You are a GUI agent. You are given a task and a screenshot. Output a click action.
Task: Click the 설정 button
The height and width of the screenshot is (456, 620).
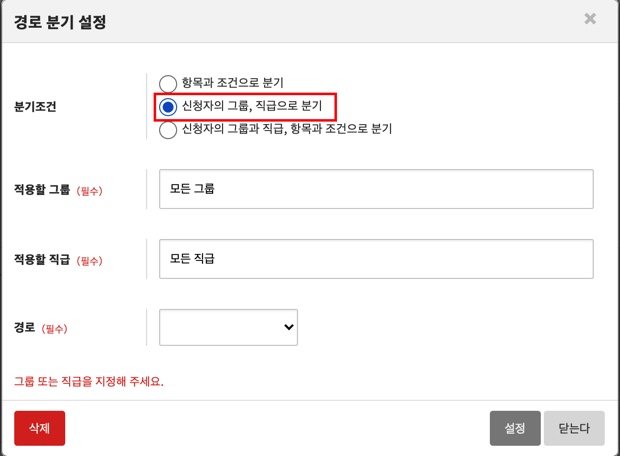coord(515,428)
